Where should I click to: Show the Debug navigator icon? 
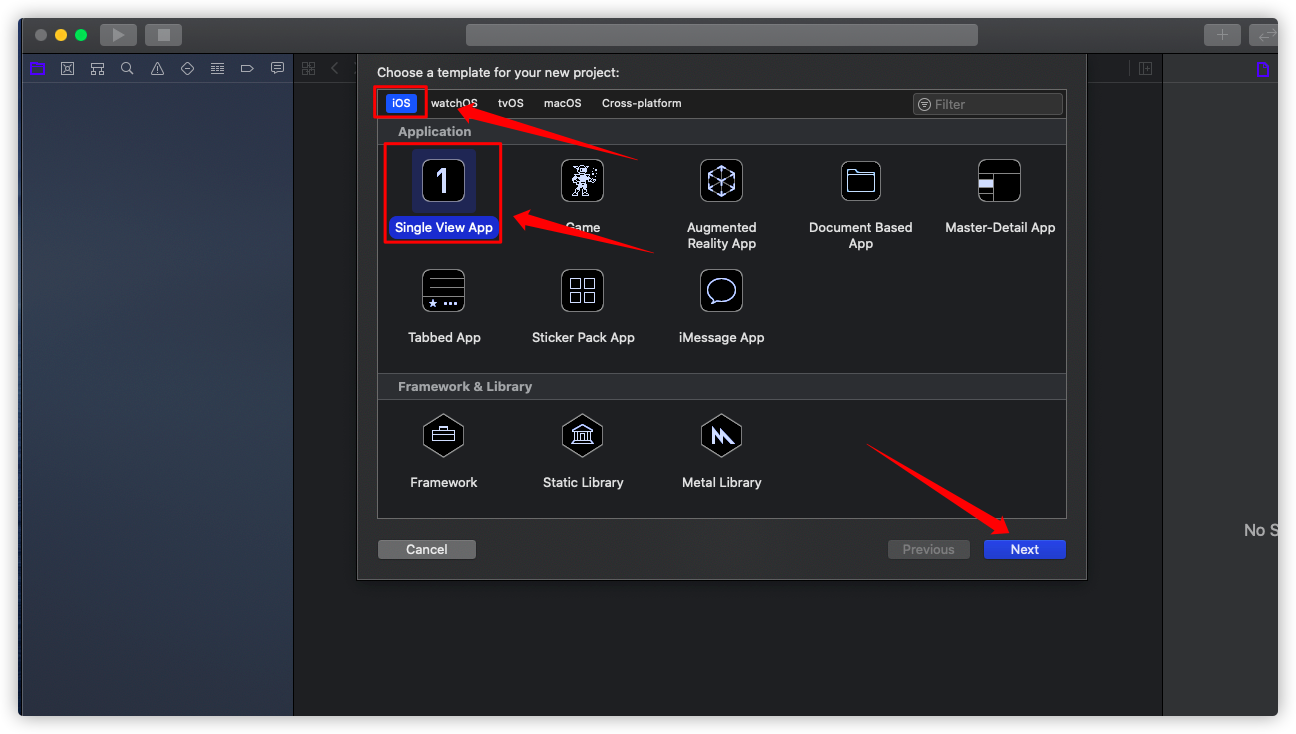217,69
